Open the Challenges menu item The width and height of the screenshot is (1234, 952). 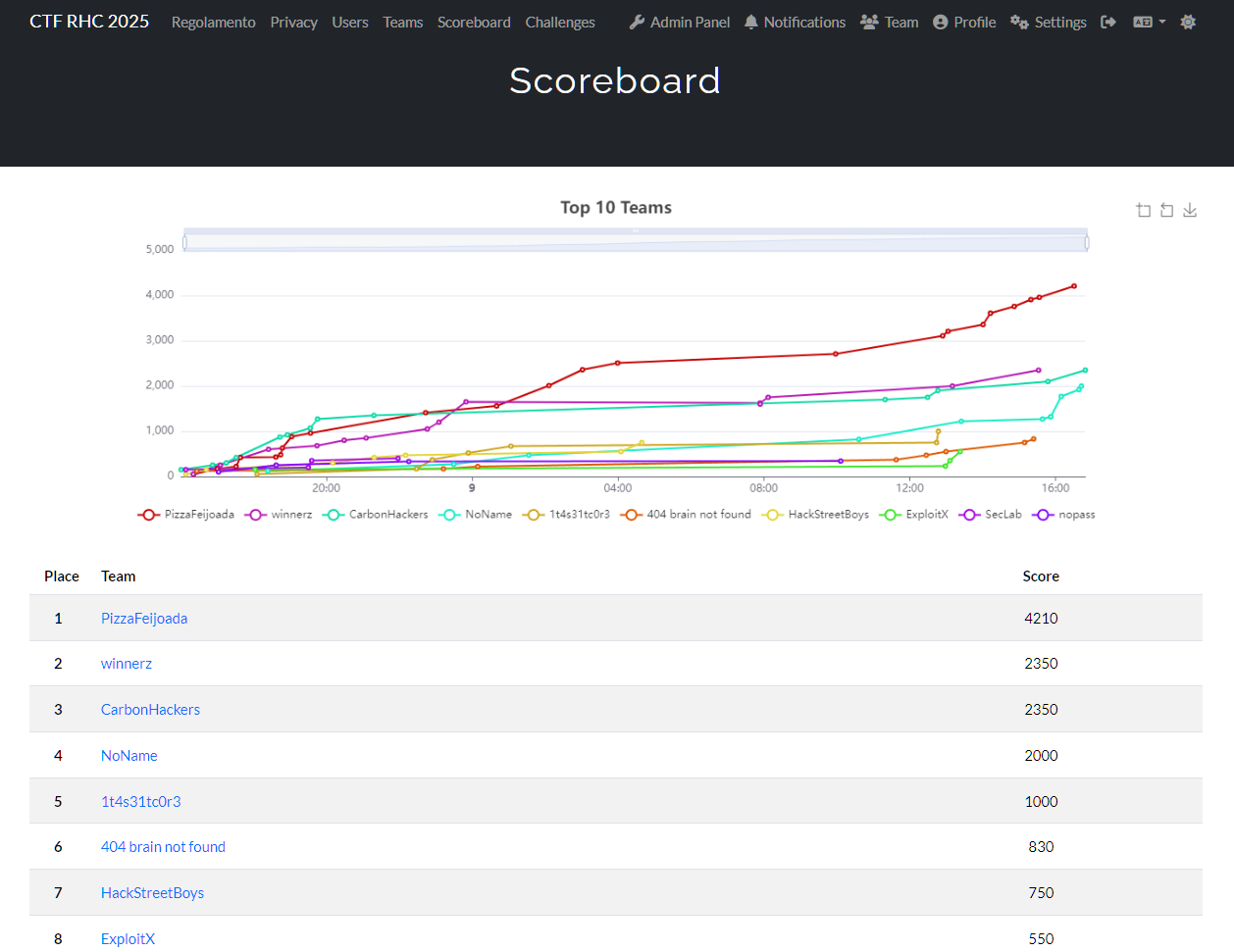[x=560, y=22]
